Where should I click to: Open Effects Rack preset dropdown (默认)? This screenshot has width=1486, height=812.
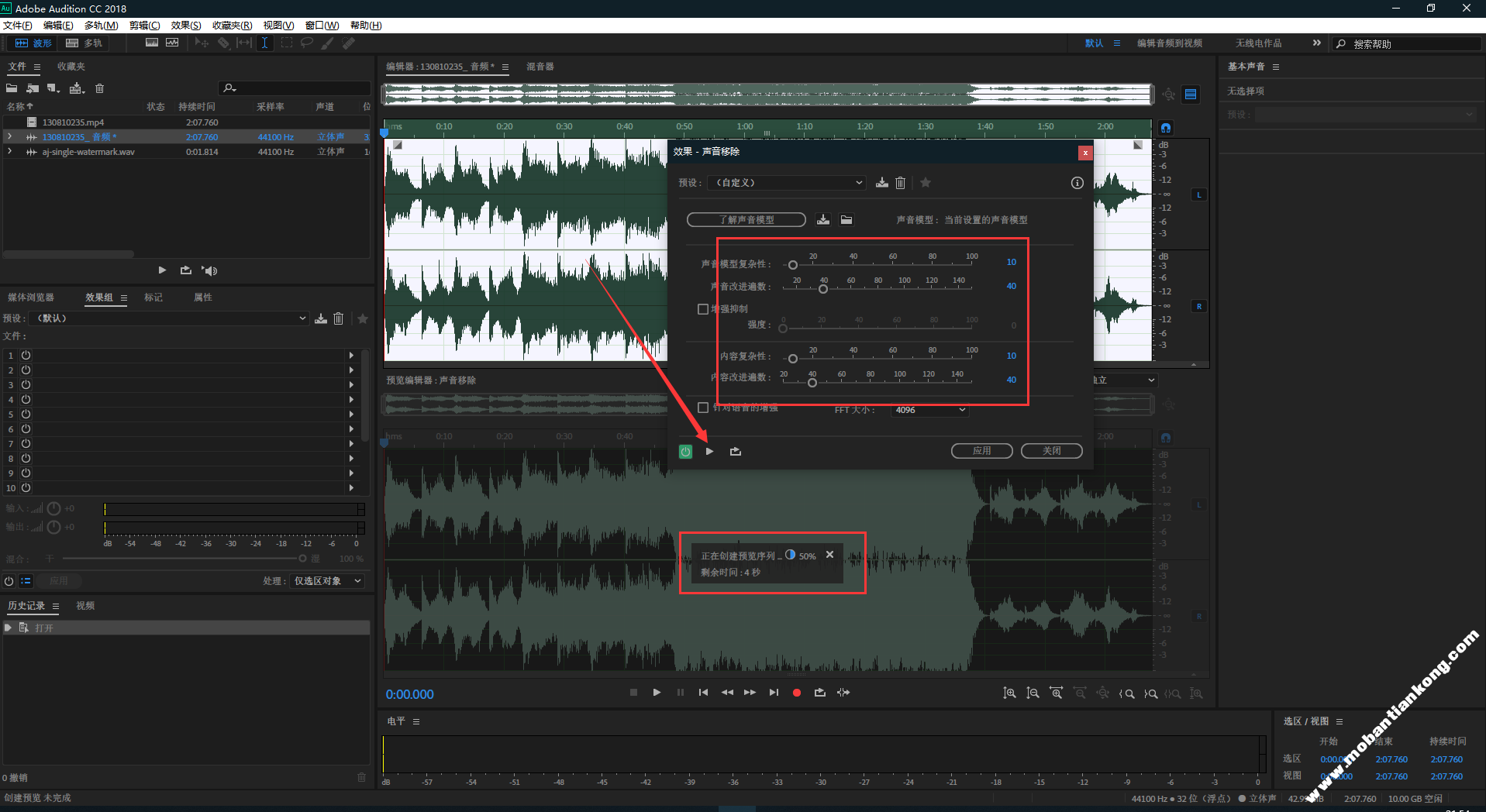[x=169, y=318]
